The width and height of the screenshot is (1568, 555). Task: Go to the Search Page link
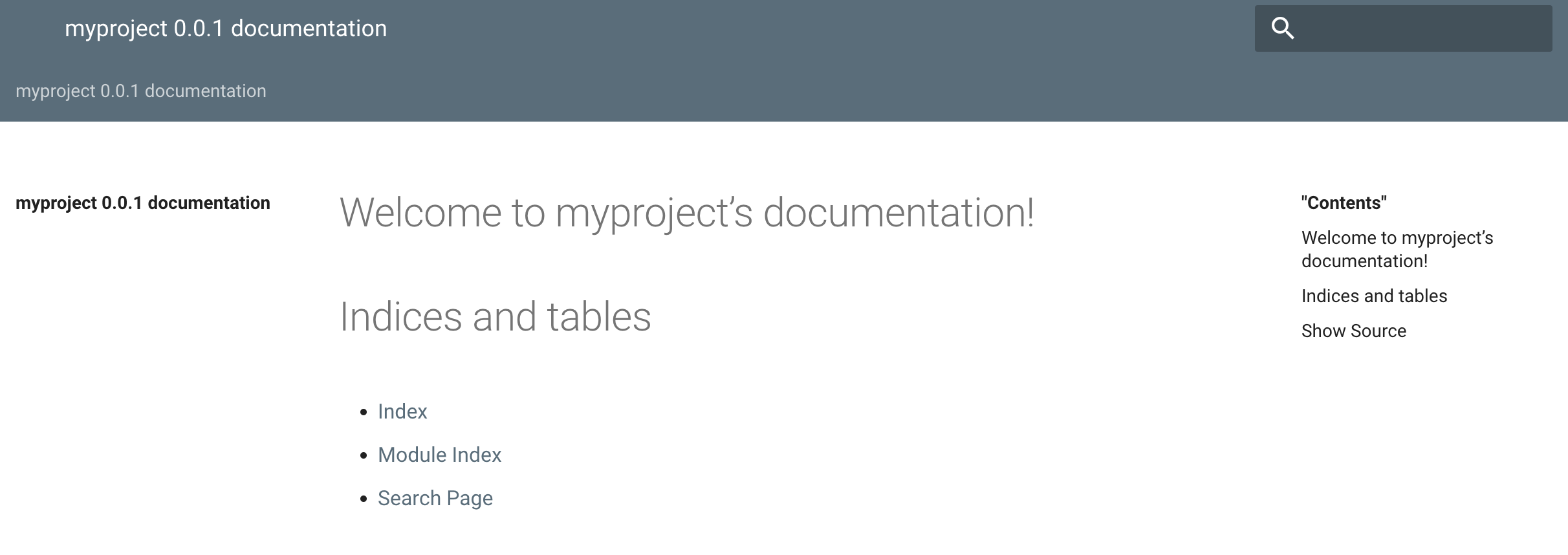click(435, 499)
